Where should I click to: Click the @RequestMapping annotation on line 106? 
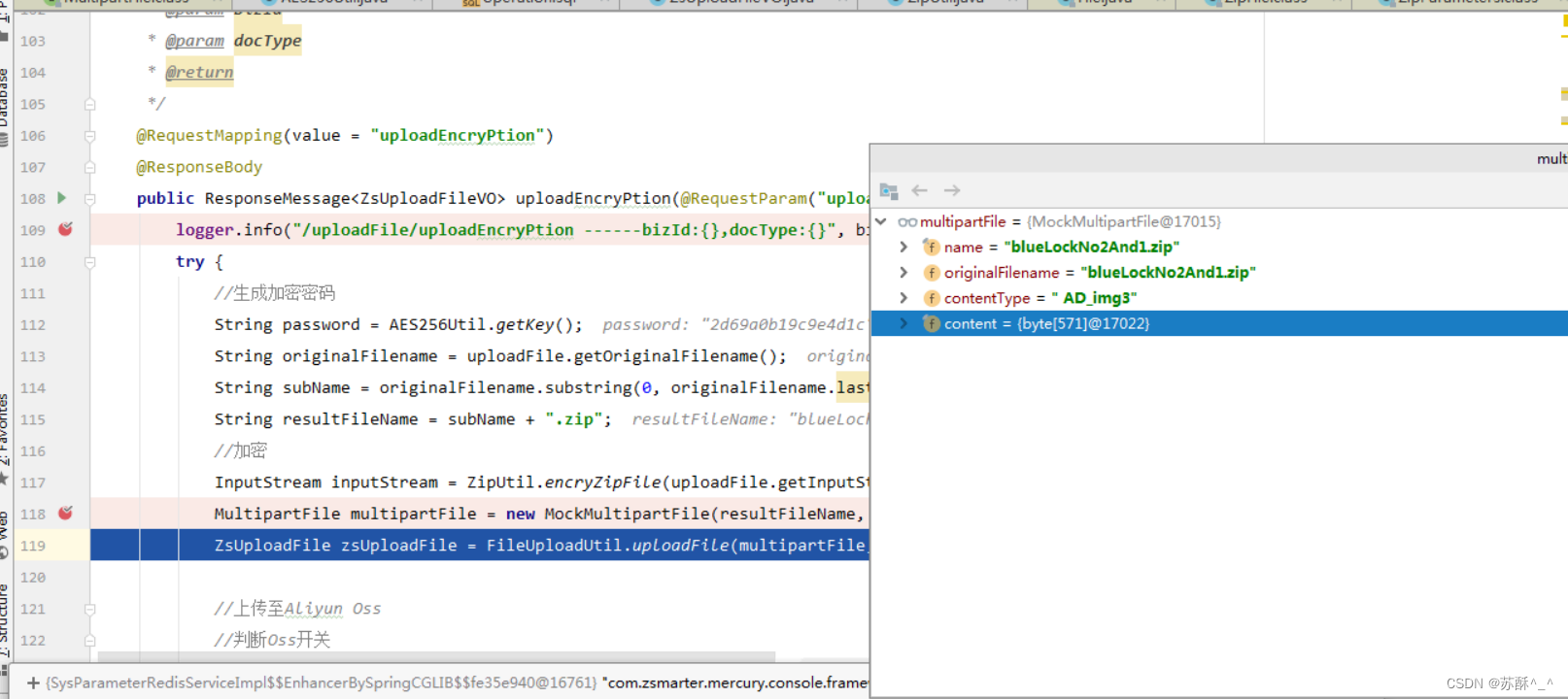209,135
